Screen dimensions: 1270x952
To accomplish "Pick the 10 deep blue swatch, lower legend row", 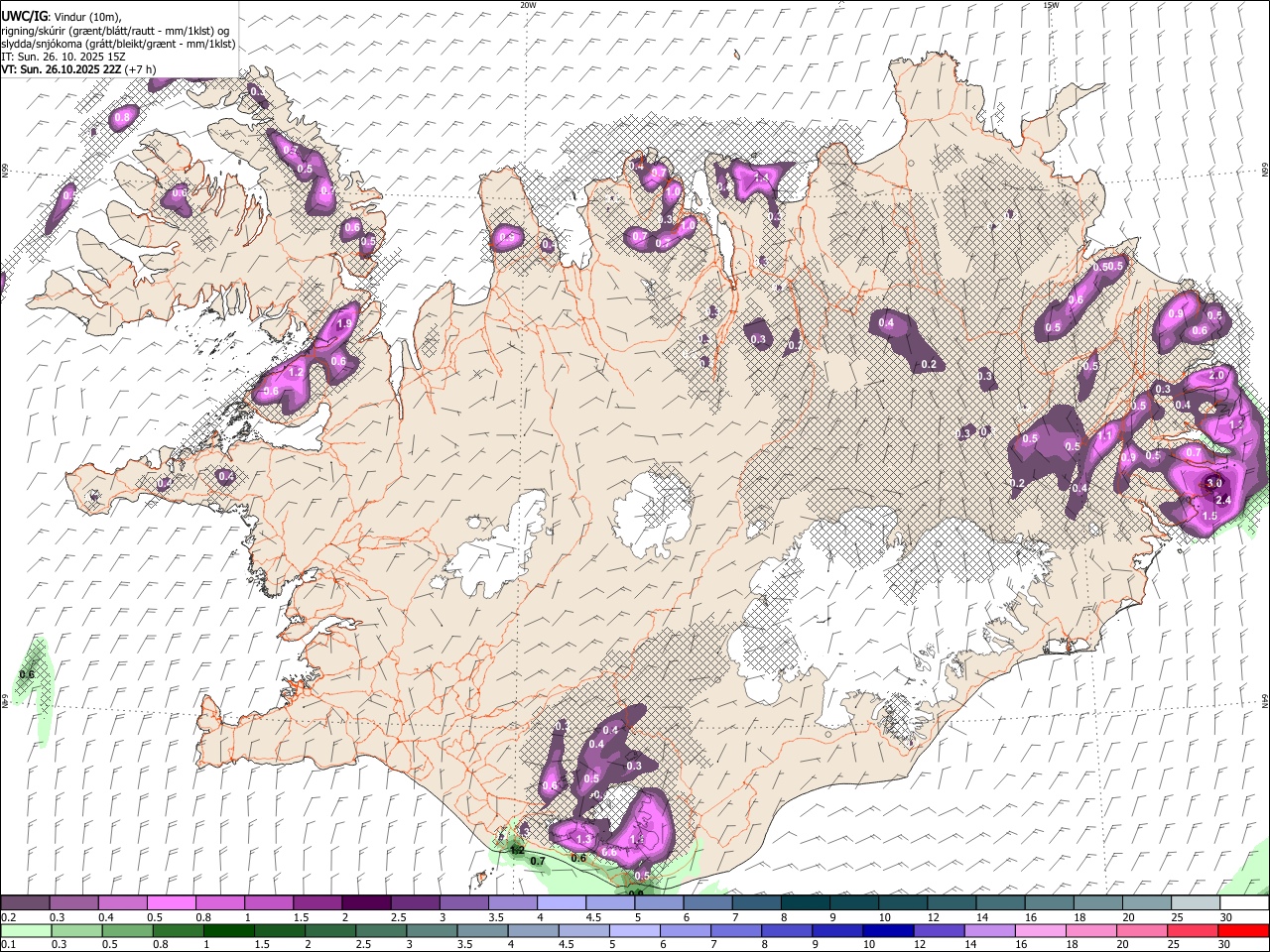I will pos(888,930).
